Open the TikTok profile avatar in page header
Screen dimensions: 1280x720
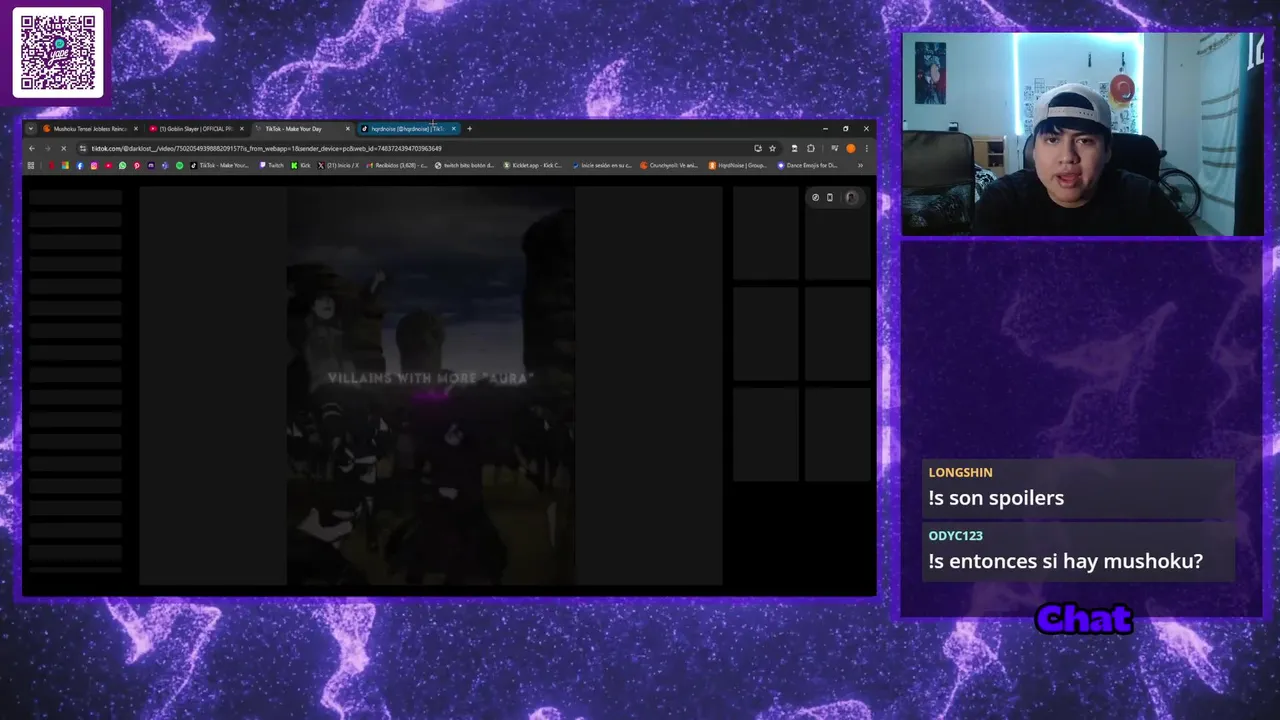(x=851, y=198)
